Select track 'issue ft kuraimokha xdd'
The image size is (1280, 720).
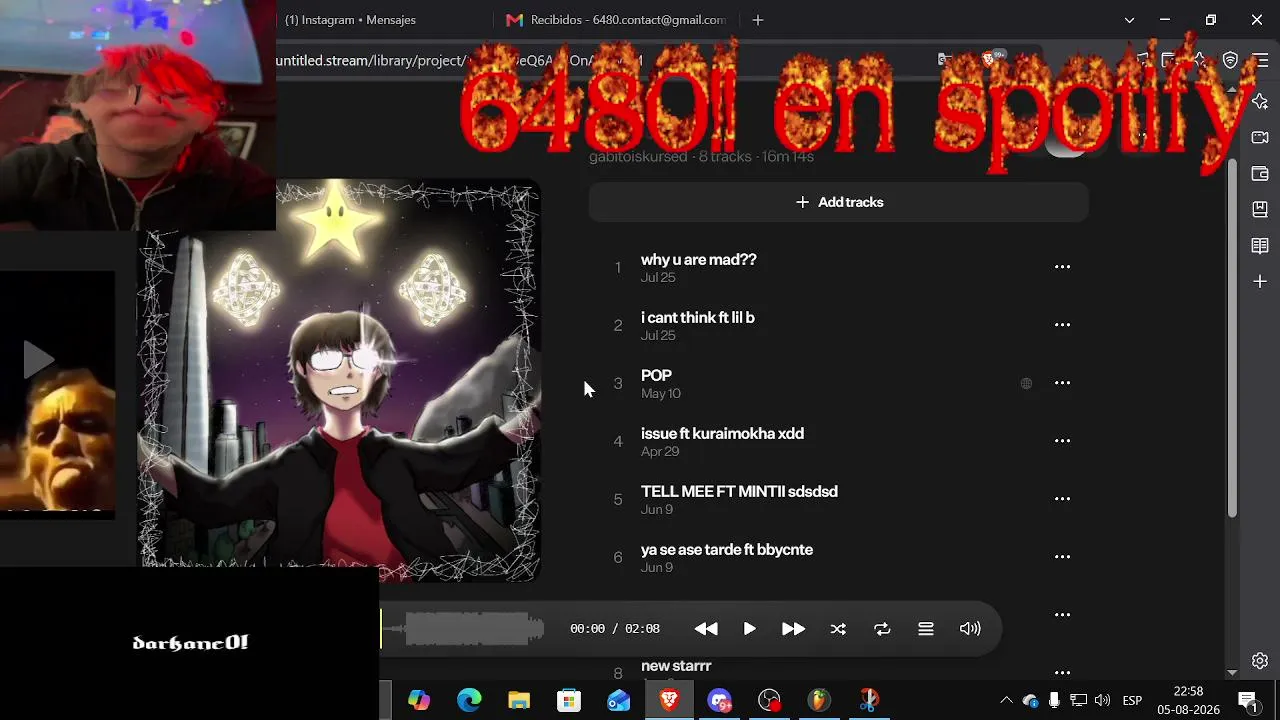722,434
